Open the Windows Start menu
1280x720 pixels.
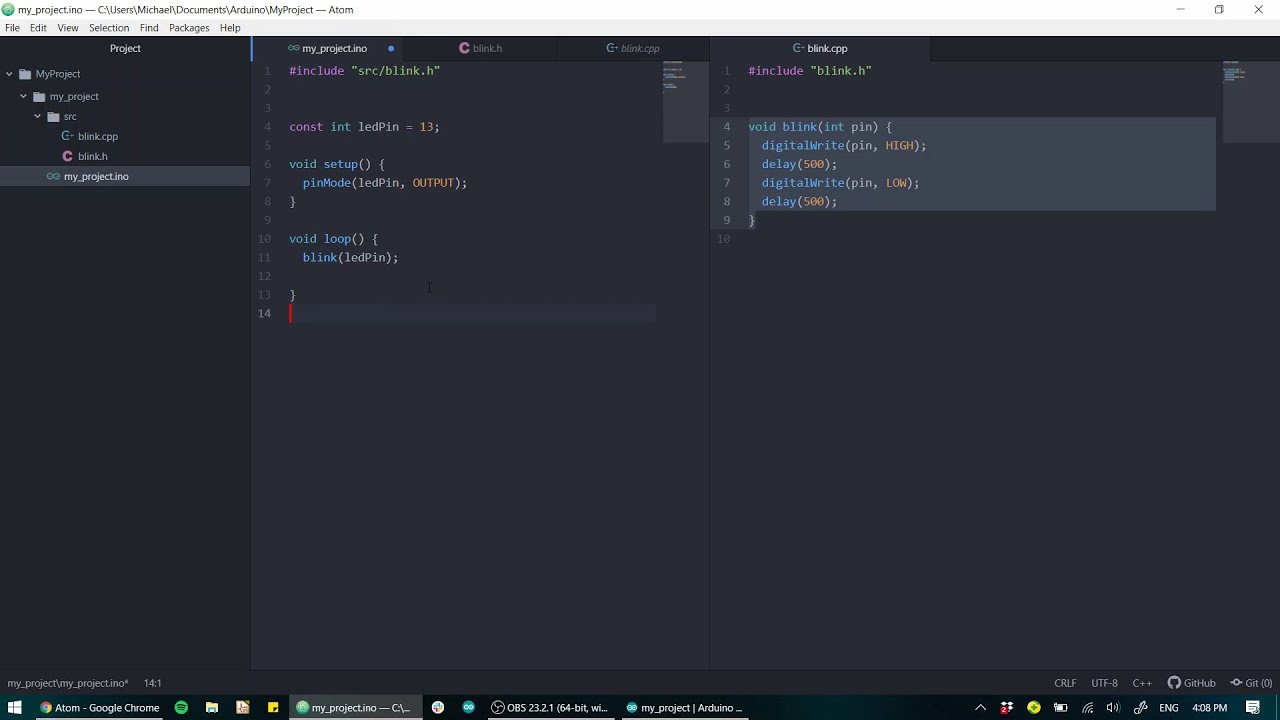tap(15, 707)
